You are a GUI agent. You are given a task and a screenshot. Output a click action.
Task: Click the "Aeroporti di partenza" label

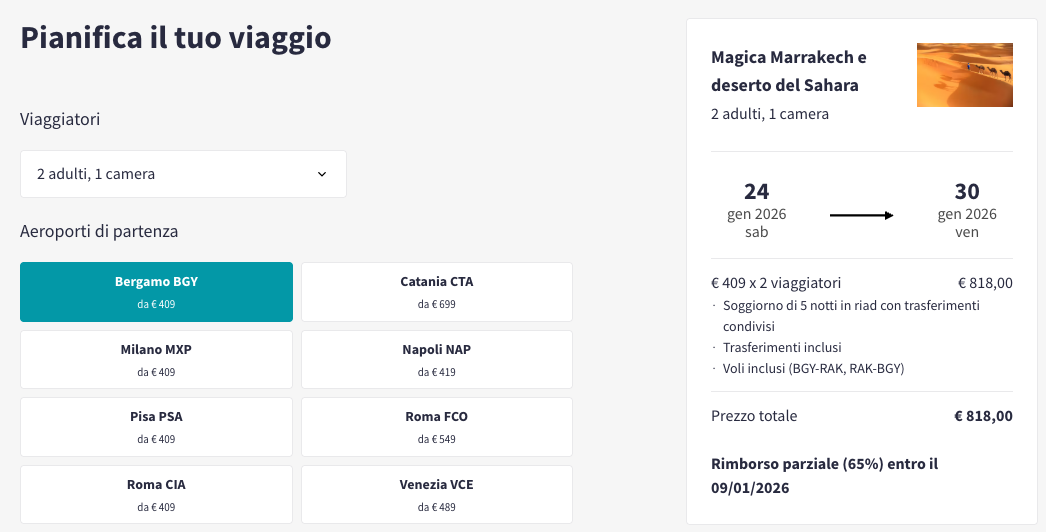pyautogui.click(x=99, y=232)
